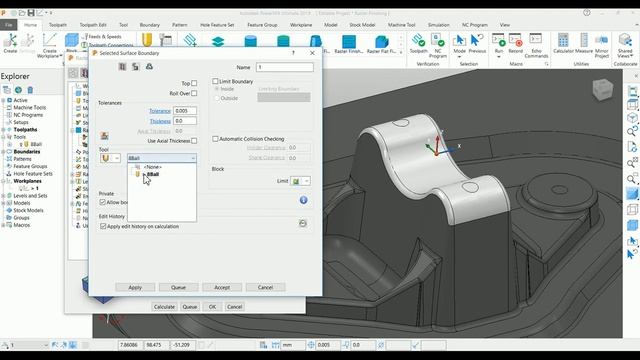Screen dimensions: 640x360
Task: Enable Automatic Collision Checking
Action: click(x=215, y=139)
